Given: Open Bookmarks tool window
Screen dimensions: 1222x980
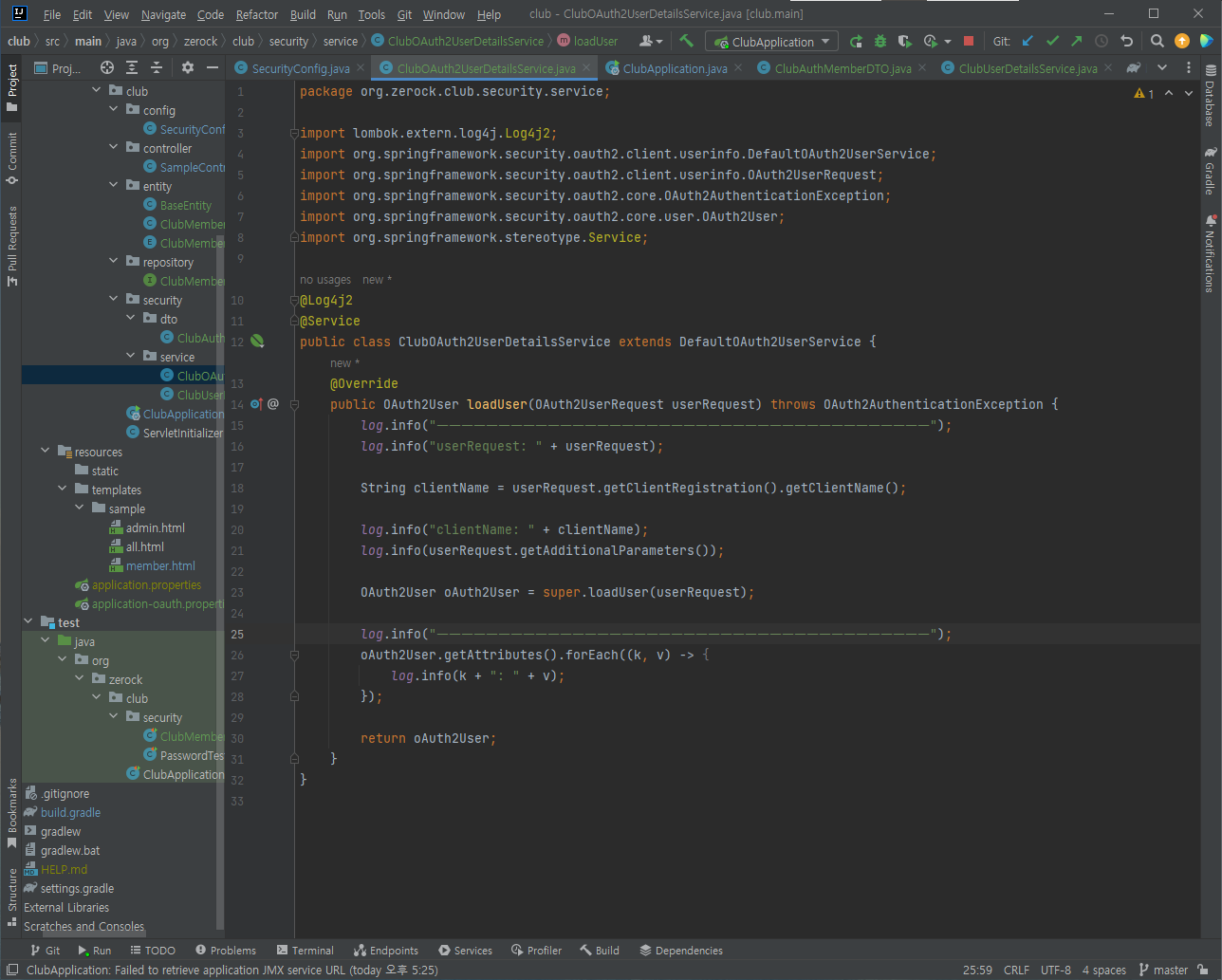Looking at the screenshot, I should click(x=12, y=814).
